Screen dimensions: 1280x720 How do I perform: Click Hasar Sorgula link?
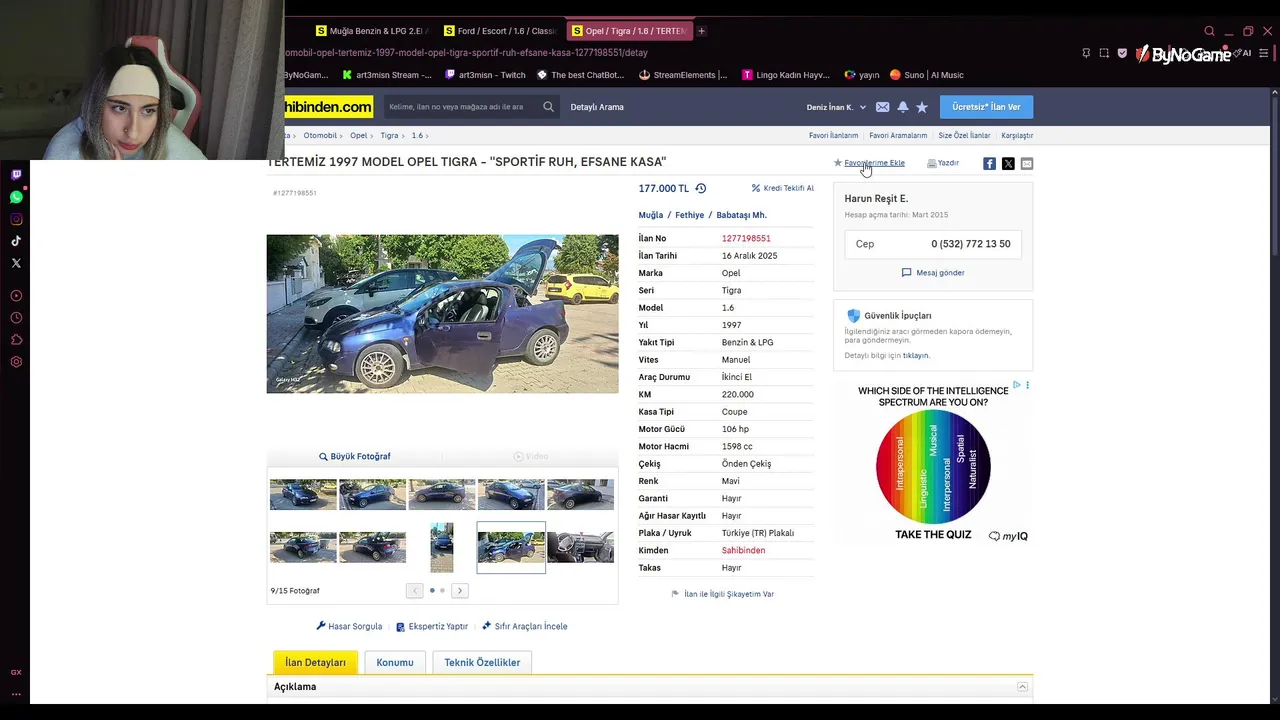[x=349, y=626]
